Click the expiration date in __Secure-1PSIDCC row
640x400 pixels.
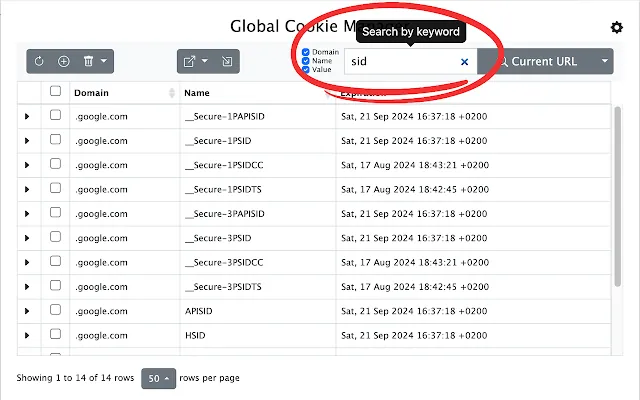[x=415, y=165]
